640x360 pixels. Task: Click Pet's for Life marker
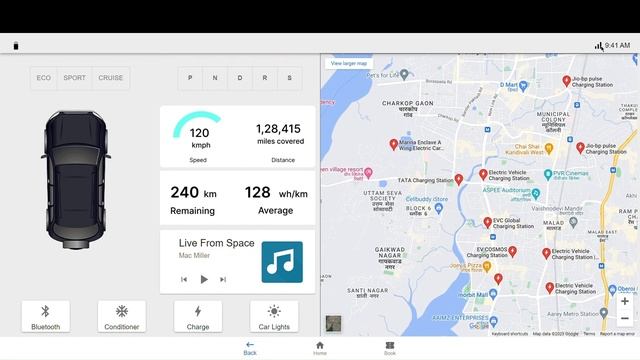tap(404, 75)
